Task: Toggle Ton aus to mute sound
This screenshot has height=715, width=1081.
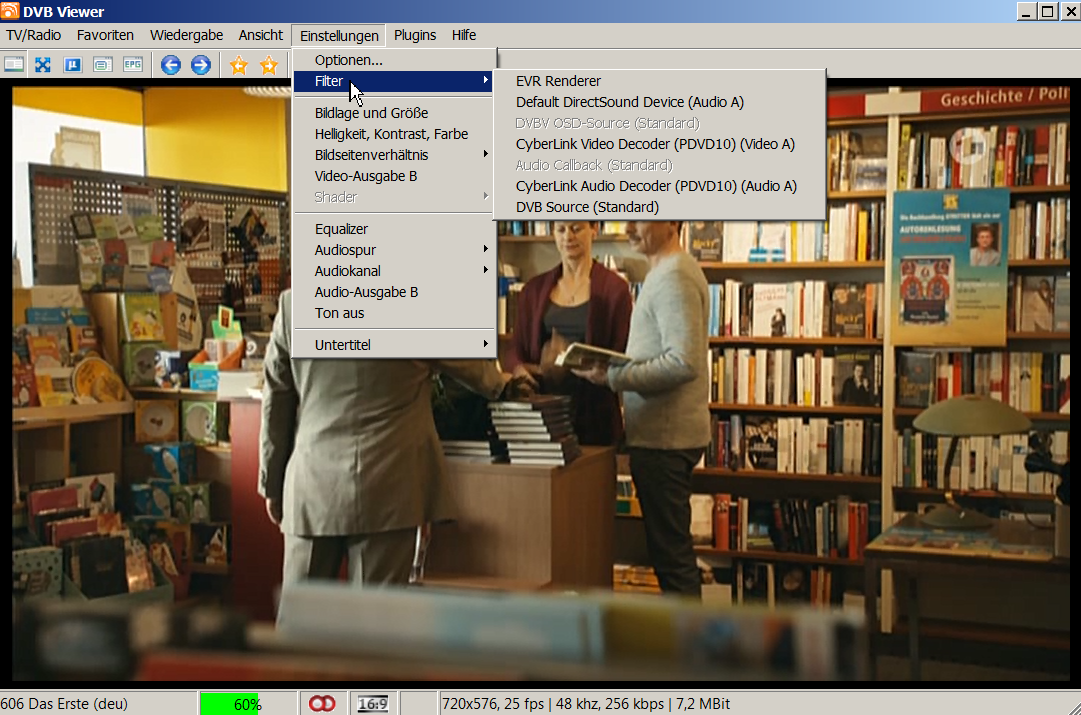Action: [x=340, y=313]
